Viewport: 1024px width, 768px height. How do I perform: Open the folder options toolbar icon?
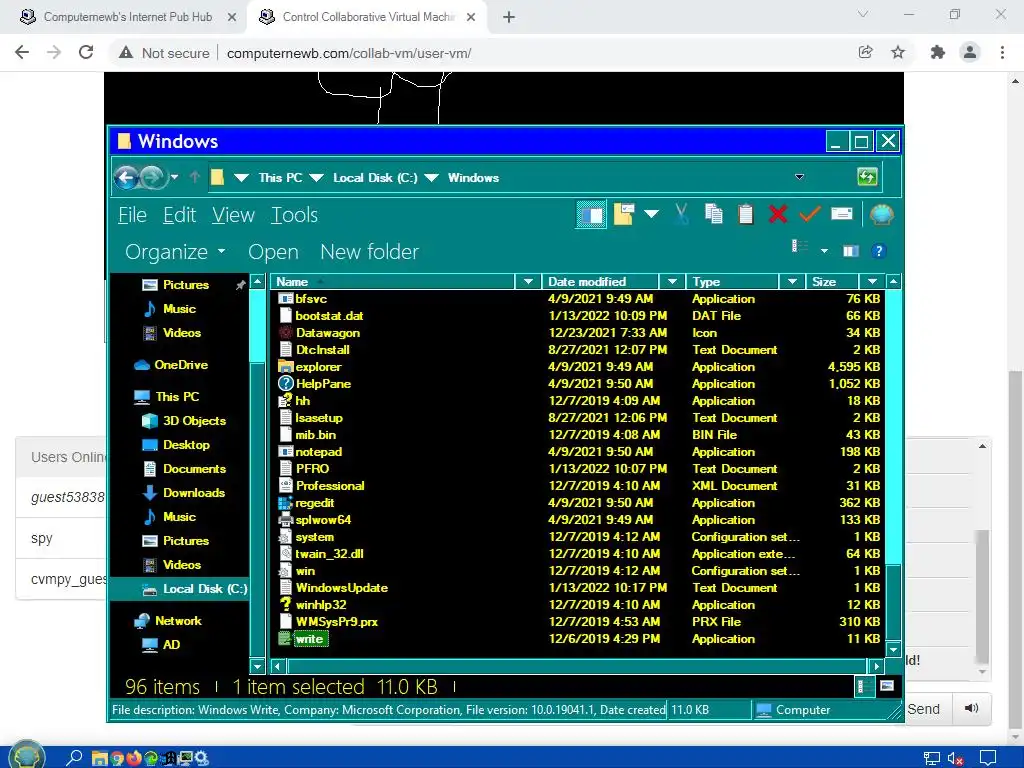pos(624,214)
